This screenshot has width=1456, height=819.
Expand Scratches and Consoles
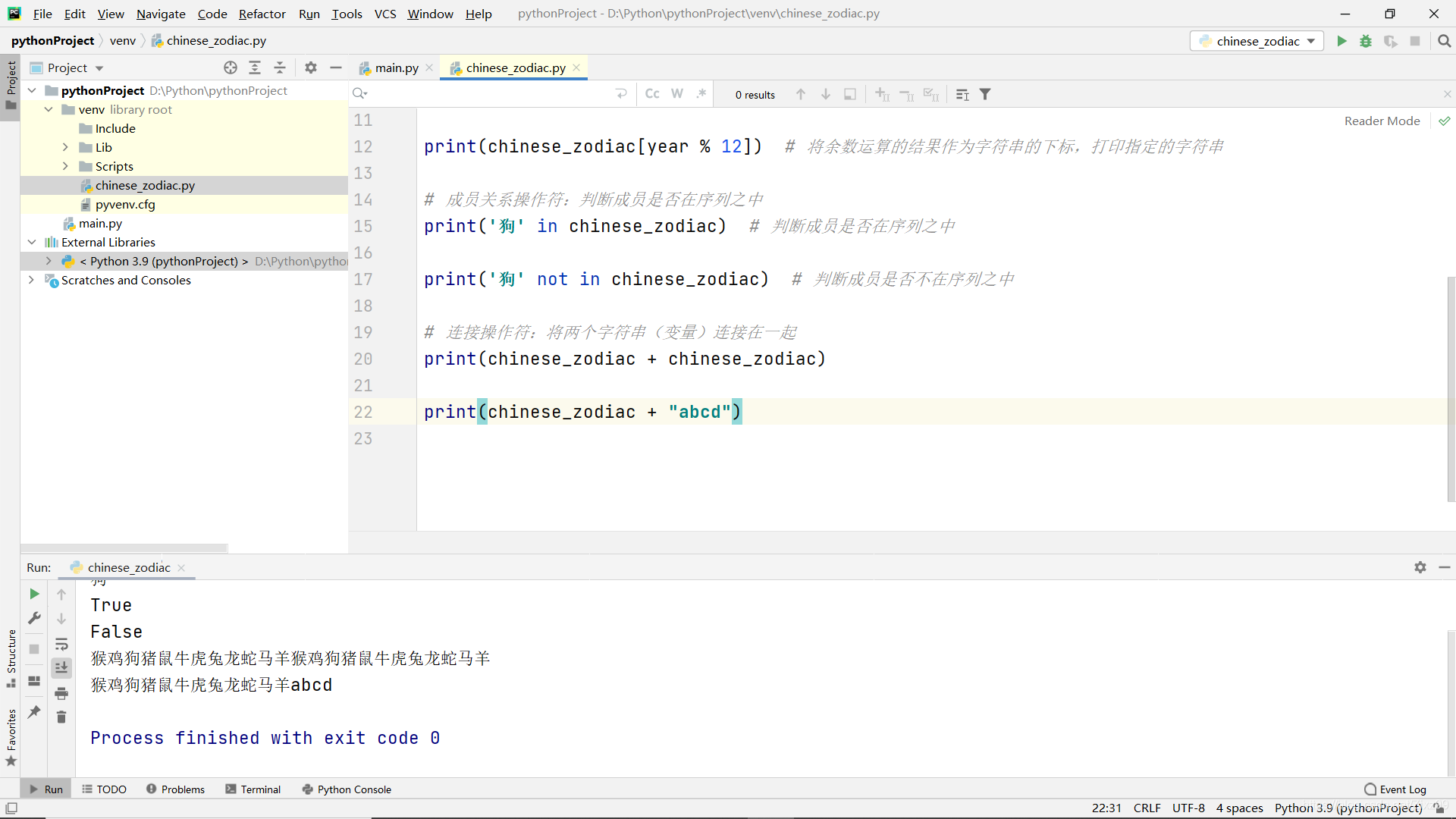(32, 280)
